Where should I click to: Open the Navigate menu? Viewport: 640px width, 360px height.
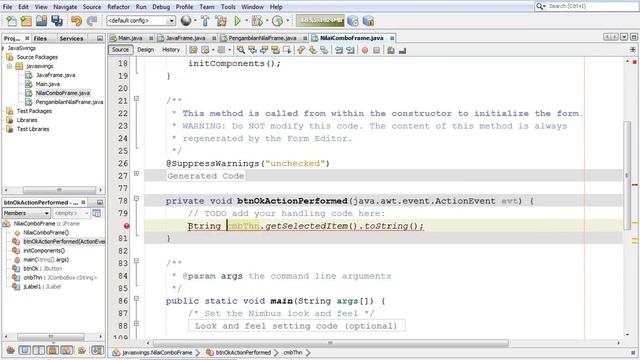(65, 7)
